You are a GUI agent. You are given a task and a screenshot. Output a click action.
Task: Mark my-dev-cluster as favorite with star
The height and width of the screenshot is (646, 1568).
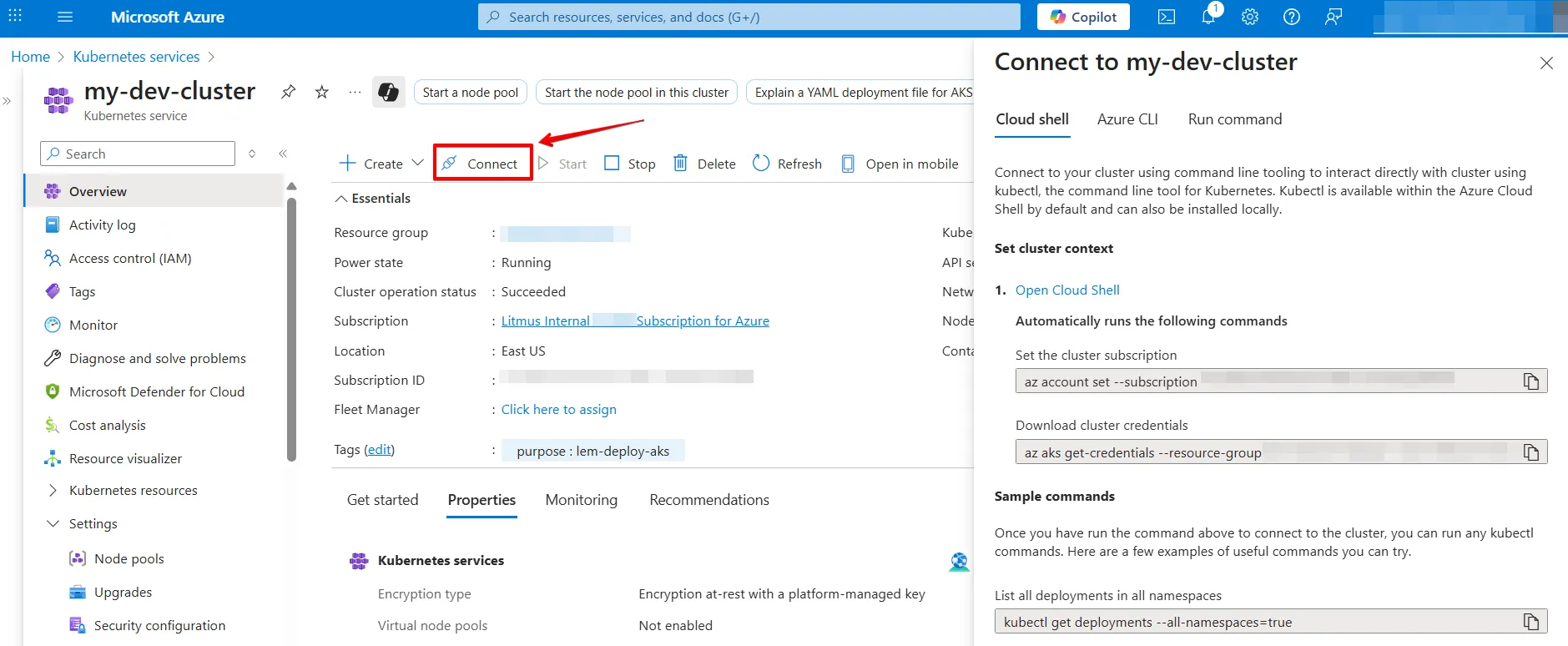pos(322,92)
